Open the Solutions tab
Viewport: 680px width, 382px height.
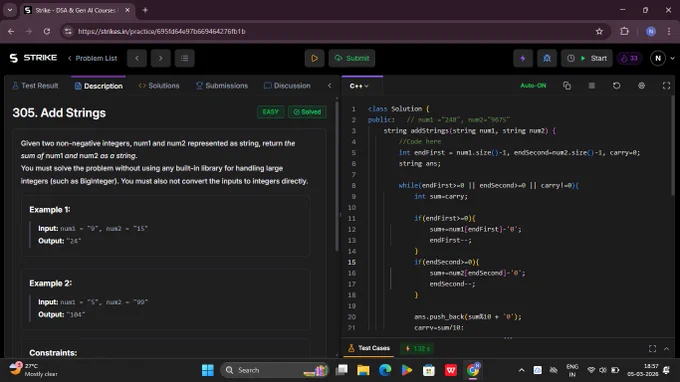(159, 86)
